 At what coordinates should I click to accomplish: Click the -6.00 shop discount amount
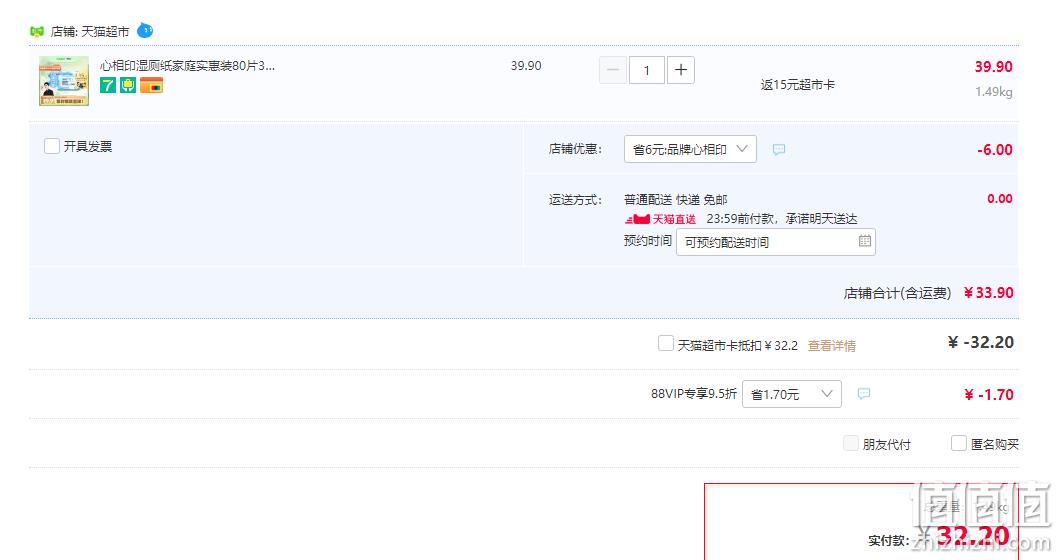point(994,149)
